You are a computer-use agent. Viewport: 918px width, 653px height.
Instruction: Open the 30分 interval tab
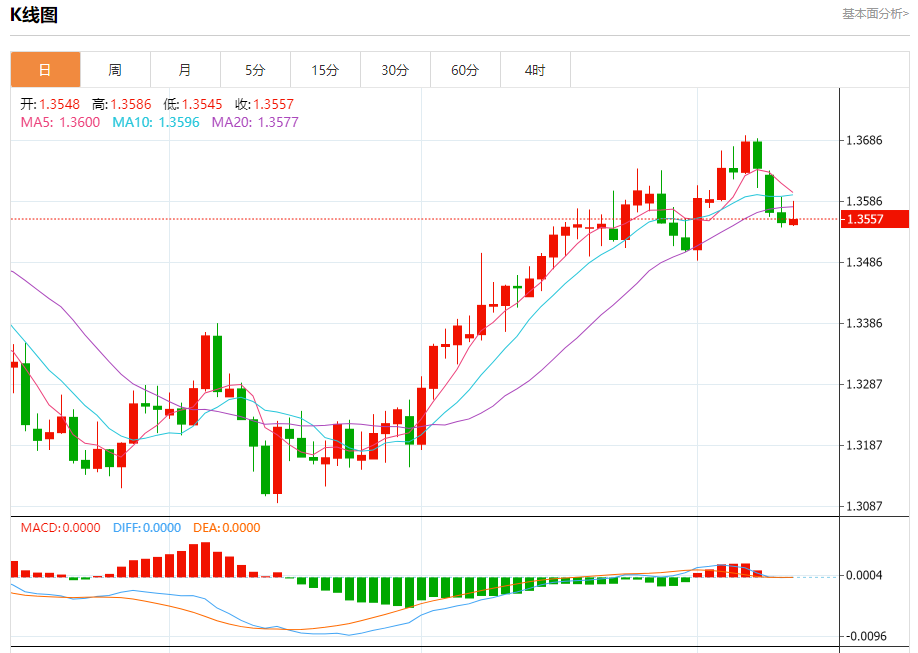coord(395,70)
